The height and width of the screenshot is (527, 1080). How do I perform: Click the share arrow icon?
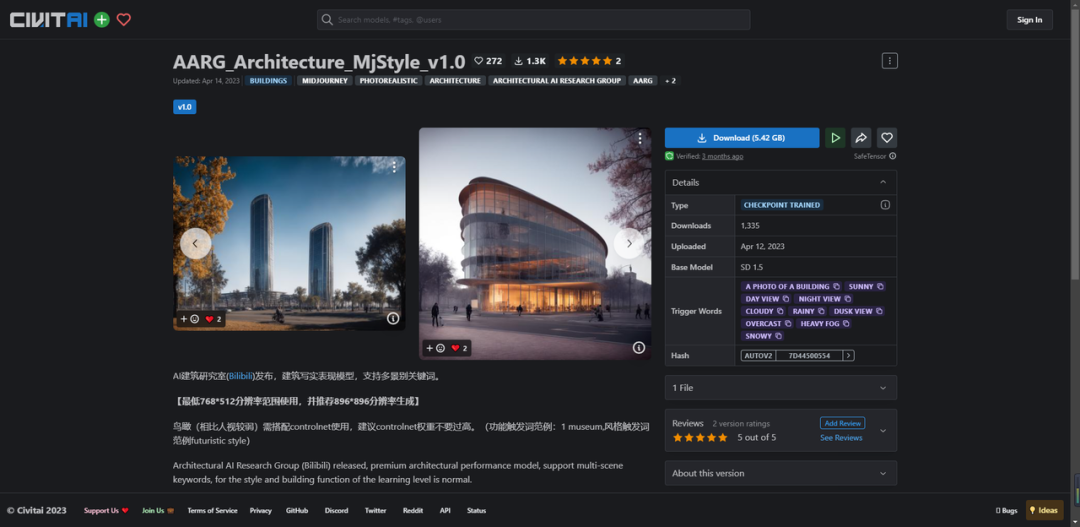[861, 138]
